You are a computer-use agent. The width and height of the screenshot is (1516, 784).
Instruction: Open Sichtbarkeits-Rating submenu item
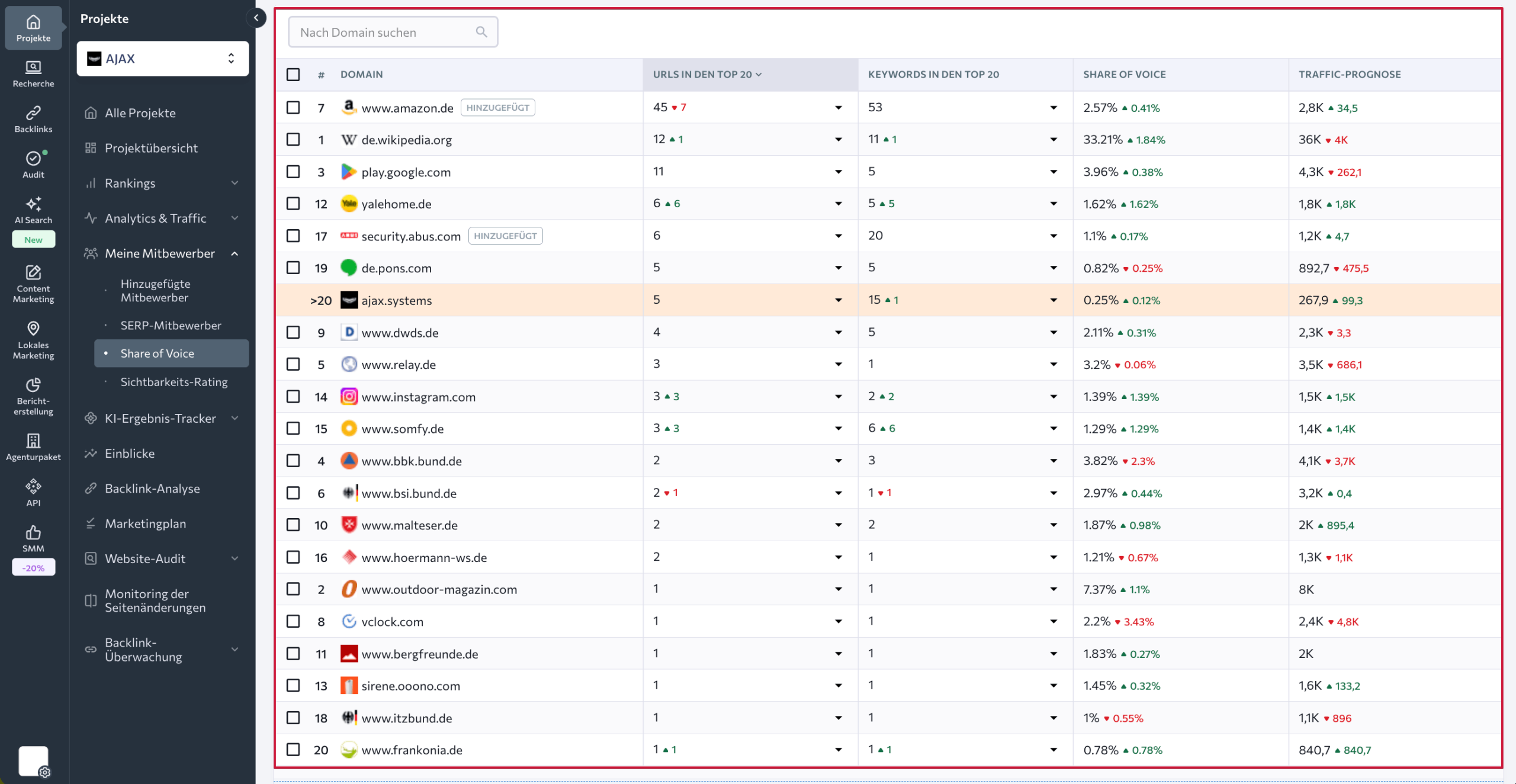174,382
